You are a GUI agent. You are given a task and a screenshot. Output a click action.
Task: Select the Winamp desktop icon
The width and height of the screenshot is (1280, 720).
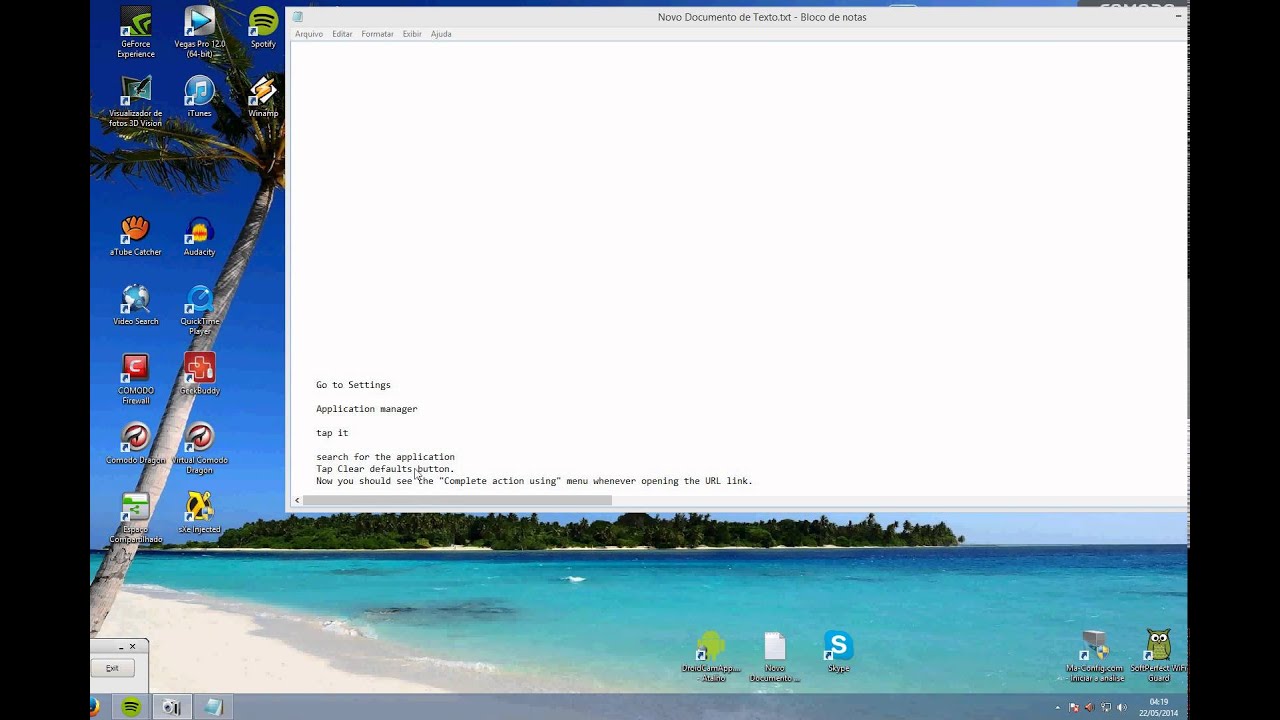click(x=263, y=97)
